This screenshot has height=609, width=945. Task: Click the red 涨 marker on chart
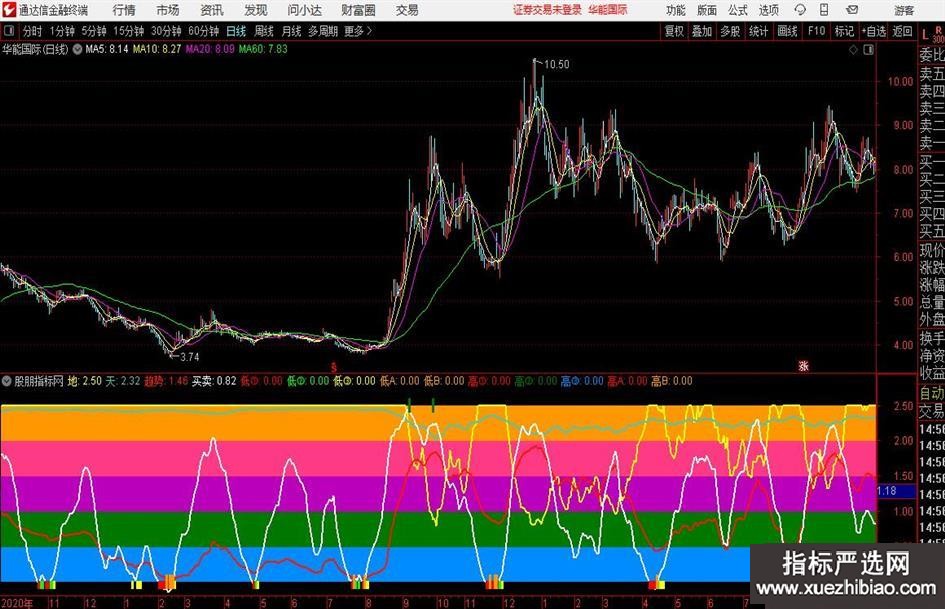tap(803, 365)
